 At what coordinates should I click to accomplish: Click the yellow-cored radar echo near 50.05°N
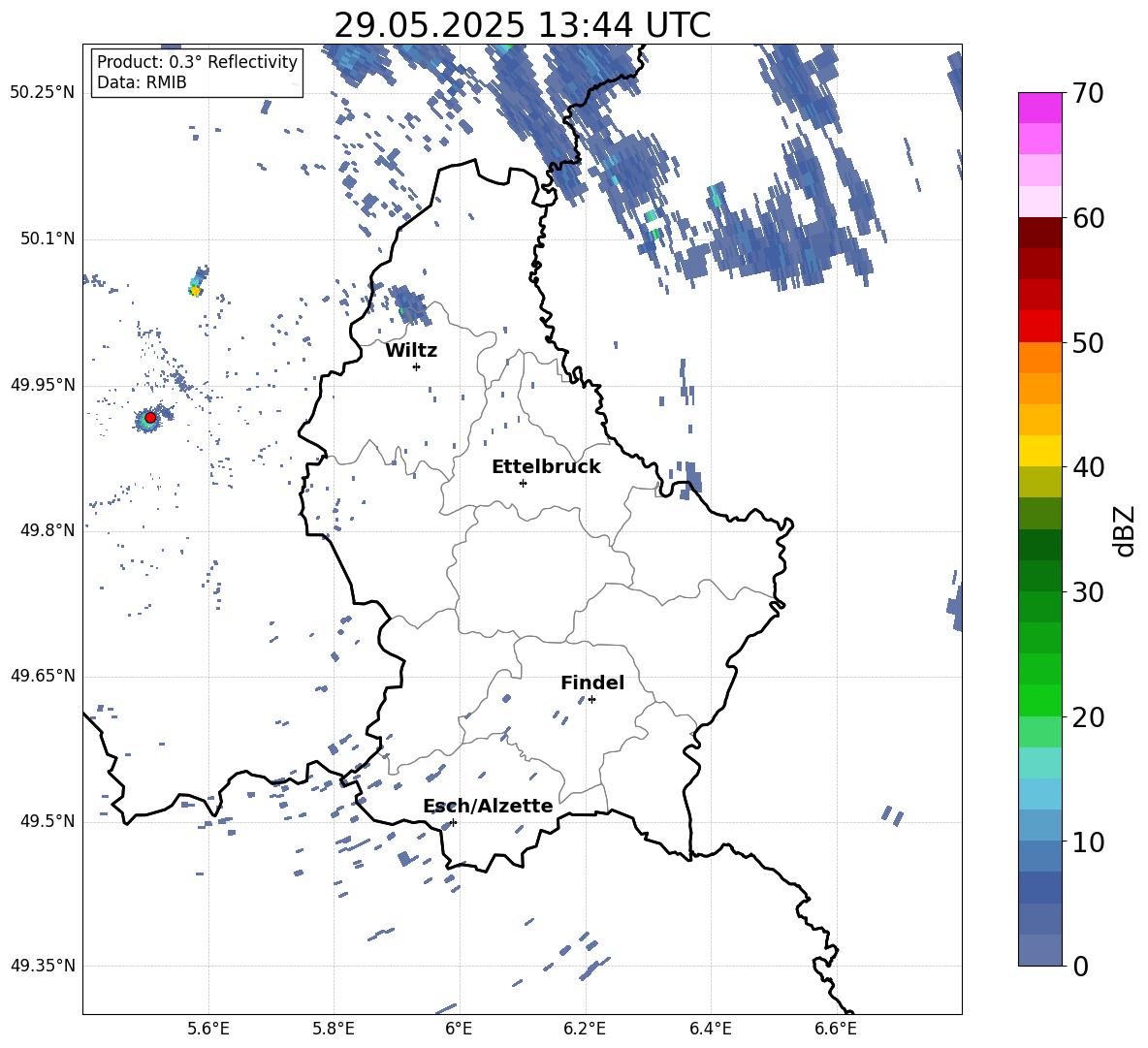click(196, 290)
